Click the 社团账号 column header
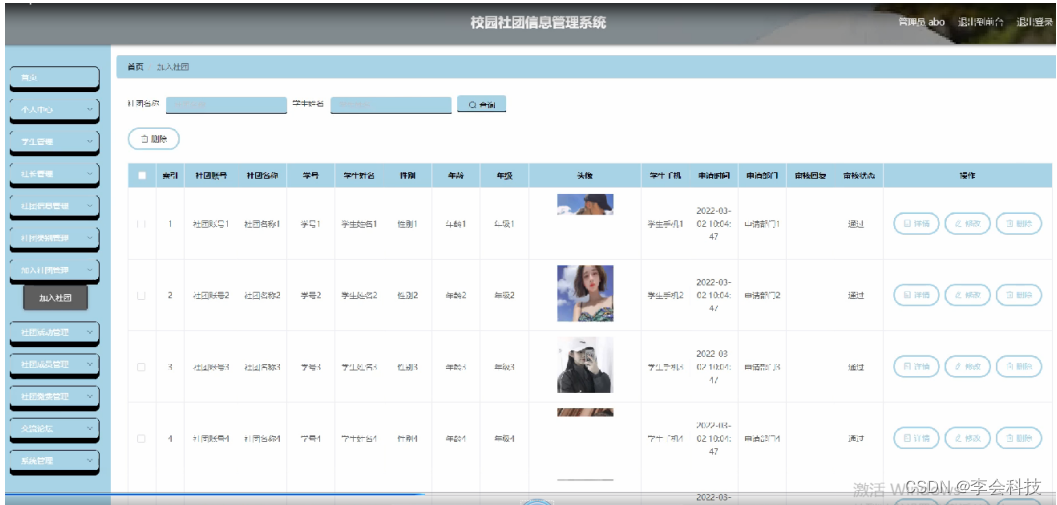 (x=211, y=175)
